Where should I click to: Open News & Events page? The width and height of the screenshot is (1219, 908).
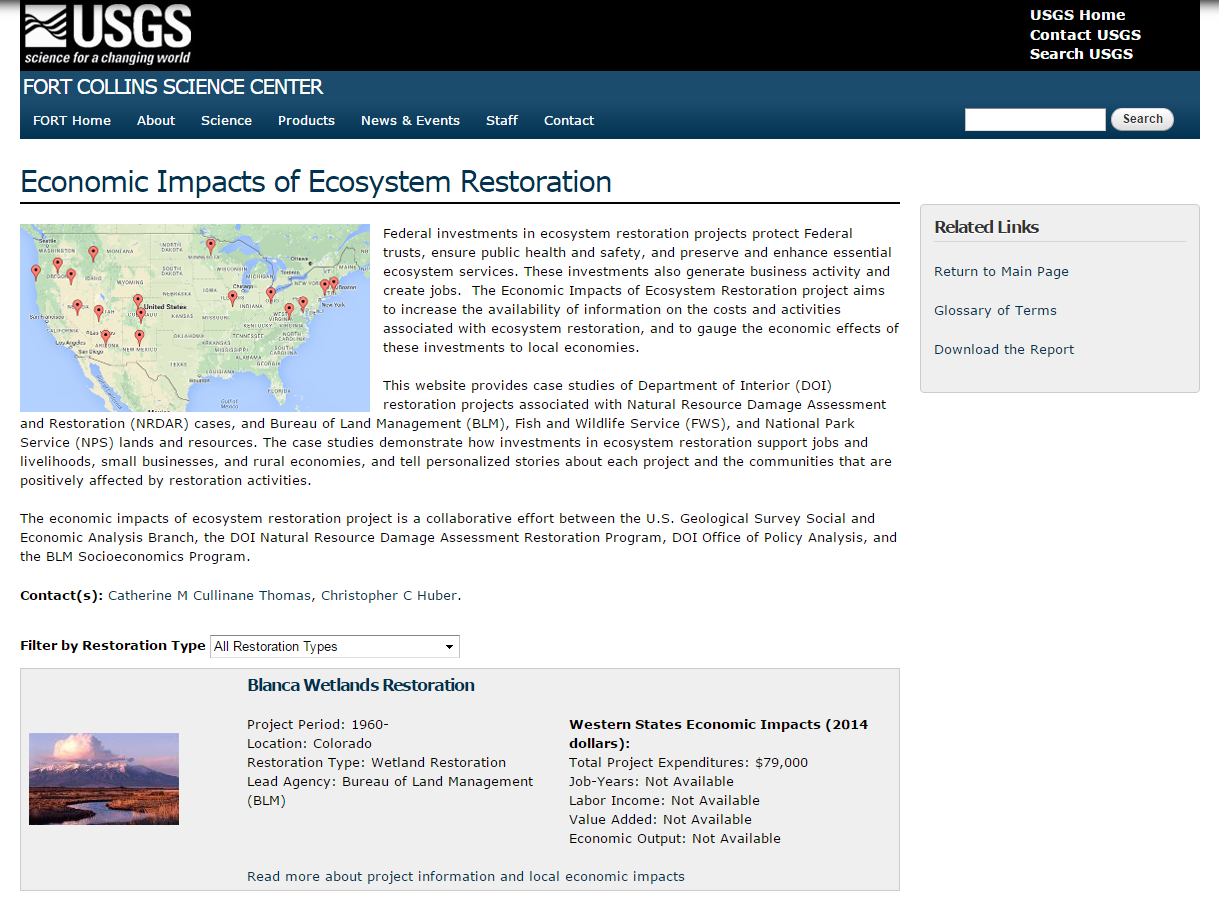(x=410, y=120)
